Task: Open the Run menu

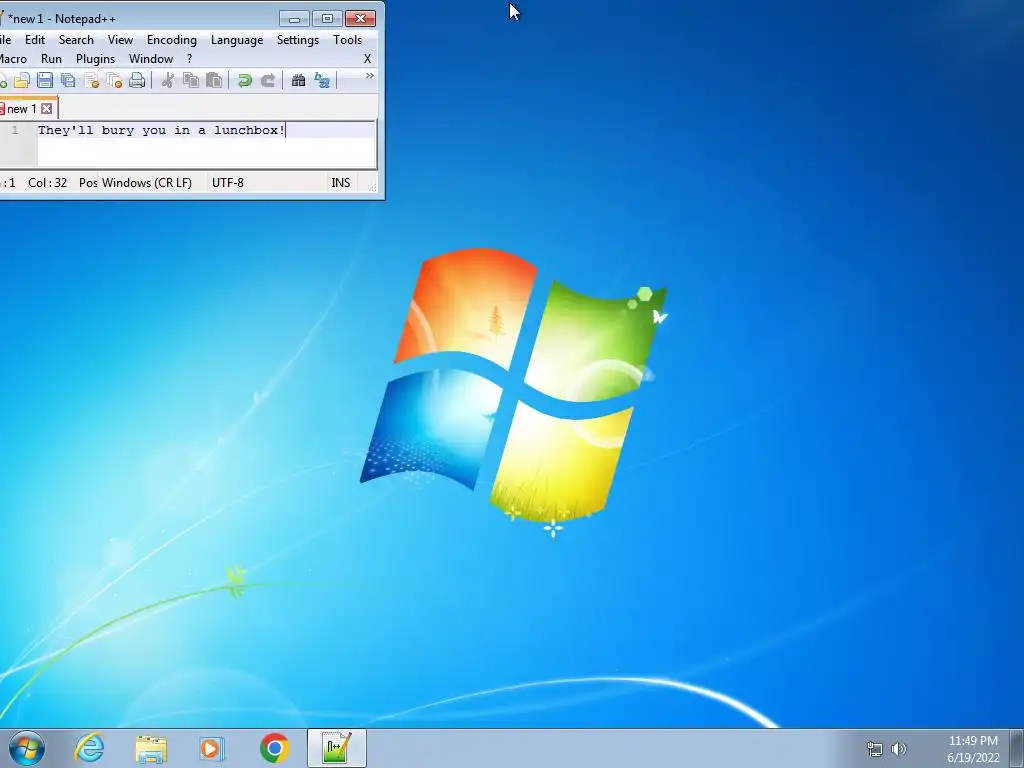Action: 52,59
